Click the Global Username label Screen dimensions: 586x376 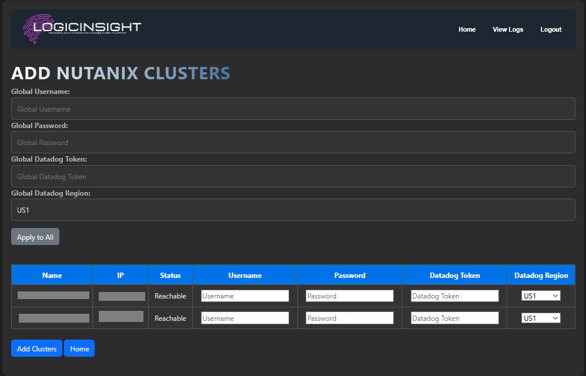[x=40, y=92]
